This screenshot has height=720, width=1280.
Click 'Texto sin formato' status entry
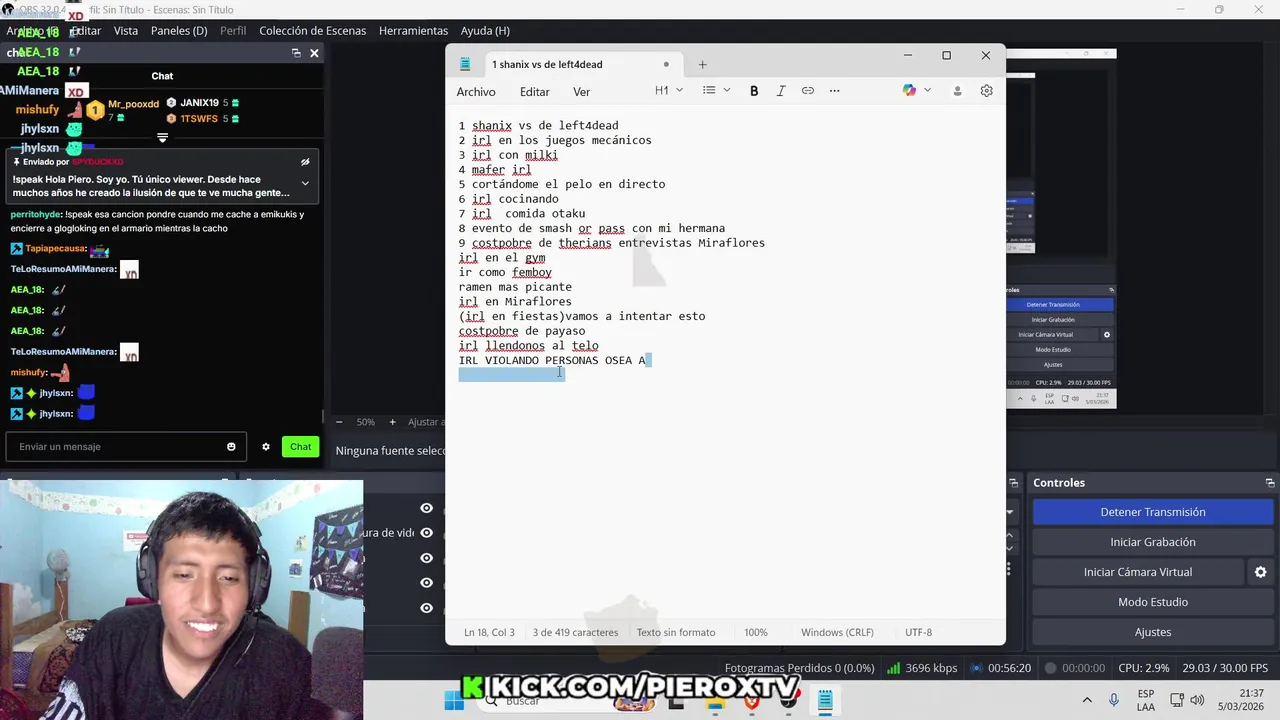tap(676, 633)
